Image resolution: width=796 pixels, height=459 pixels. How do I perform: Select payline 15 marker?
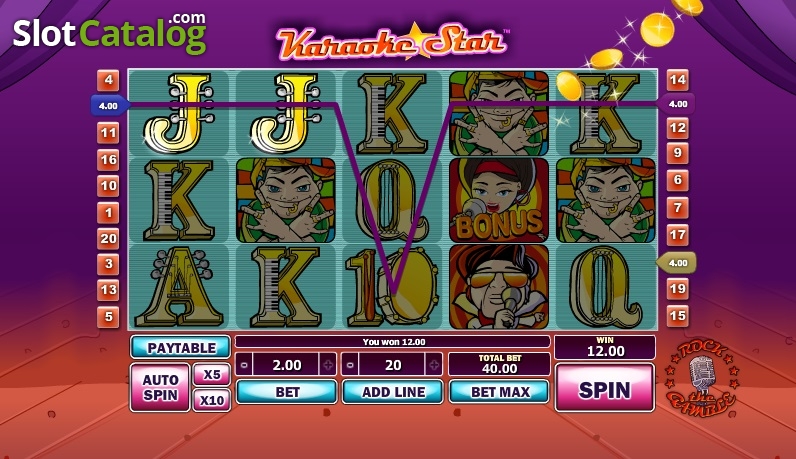click(678, 315)
